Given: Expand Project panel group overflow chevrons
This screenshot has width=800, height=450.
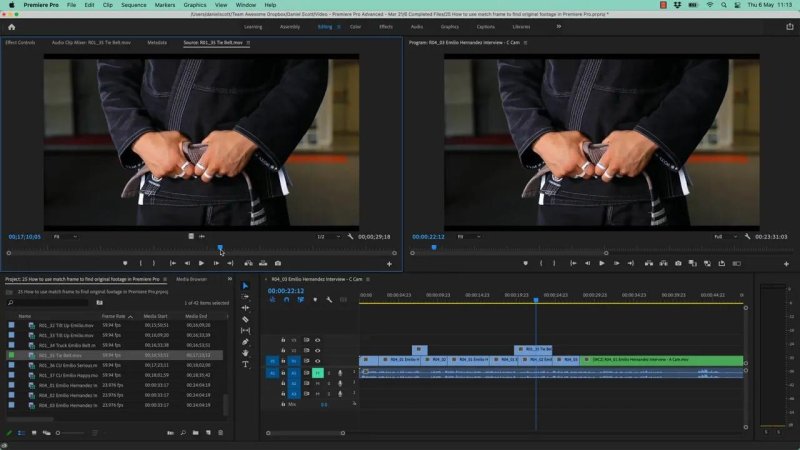Looking at the screenshot, I should click(230, 279).
